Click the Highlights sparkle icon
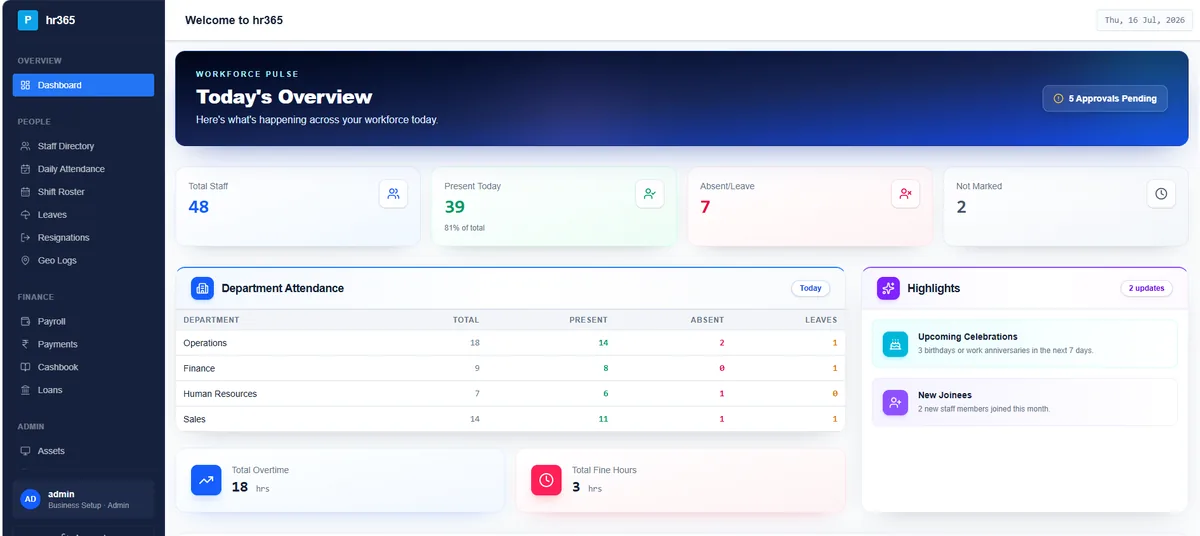The height and width of the screenshot is (536, 1200). [888, 288]
